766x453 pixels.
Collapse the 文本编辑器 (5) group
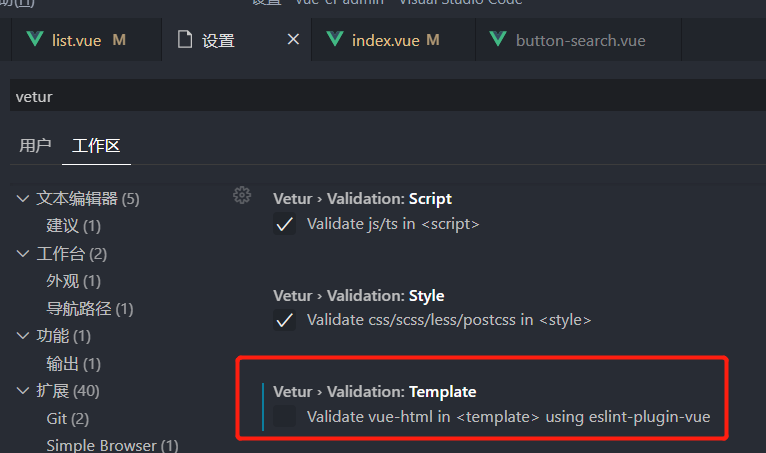22,198
